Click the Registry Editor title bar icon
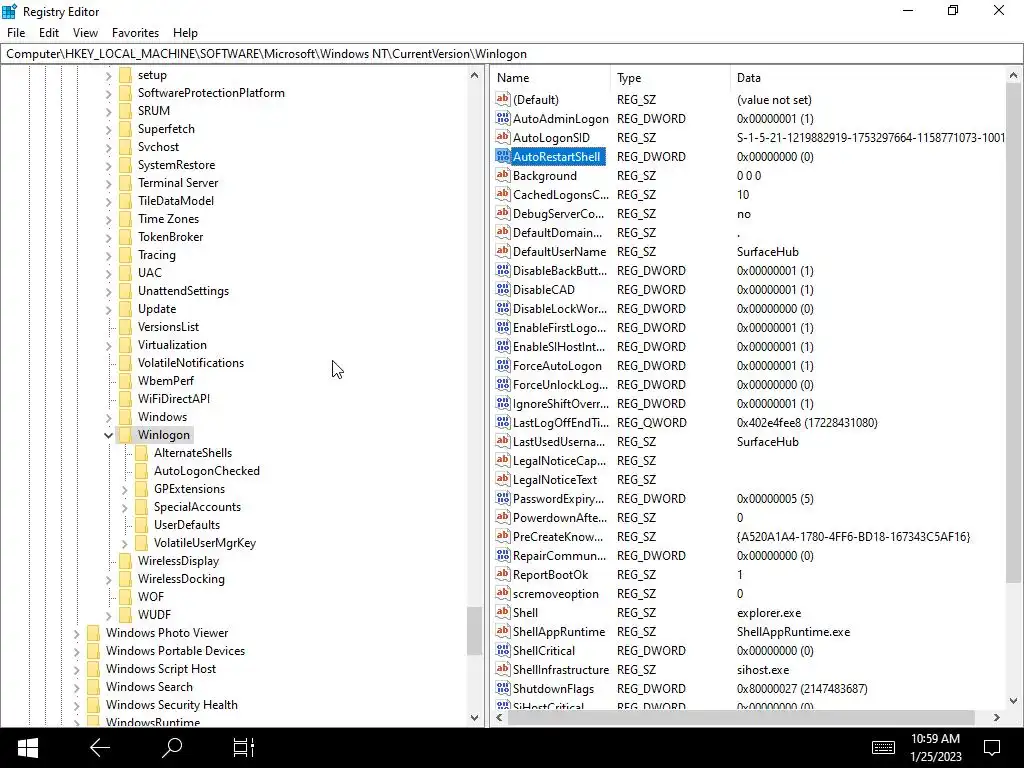 tap(9, 11)
